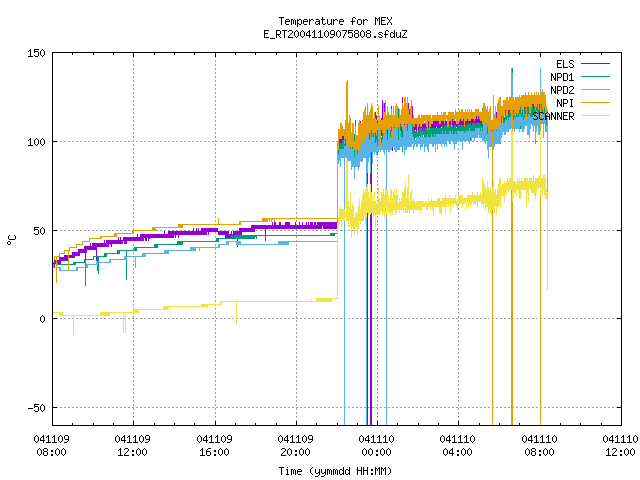
Task: Click the y-axis value 100
Action: (36, 142)
